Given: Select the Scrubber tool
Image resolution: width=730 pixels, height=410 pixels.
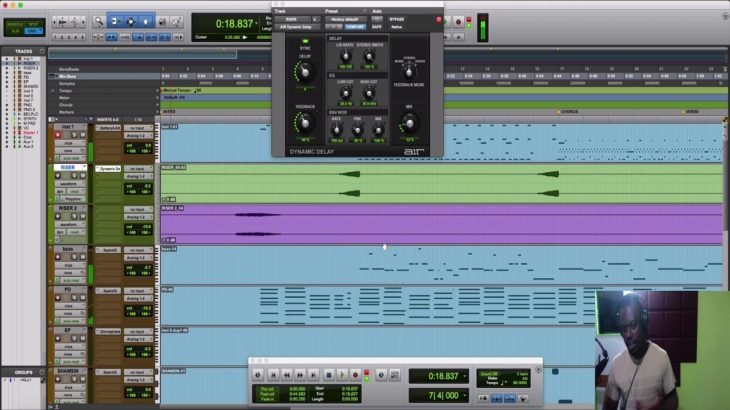Looking at the screenshot, I should [x=163, y=21].
